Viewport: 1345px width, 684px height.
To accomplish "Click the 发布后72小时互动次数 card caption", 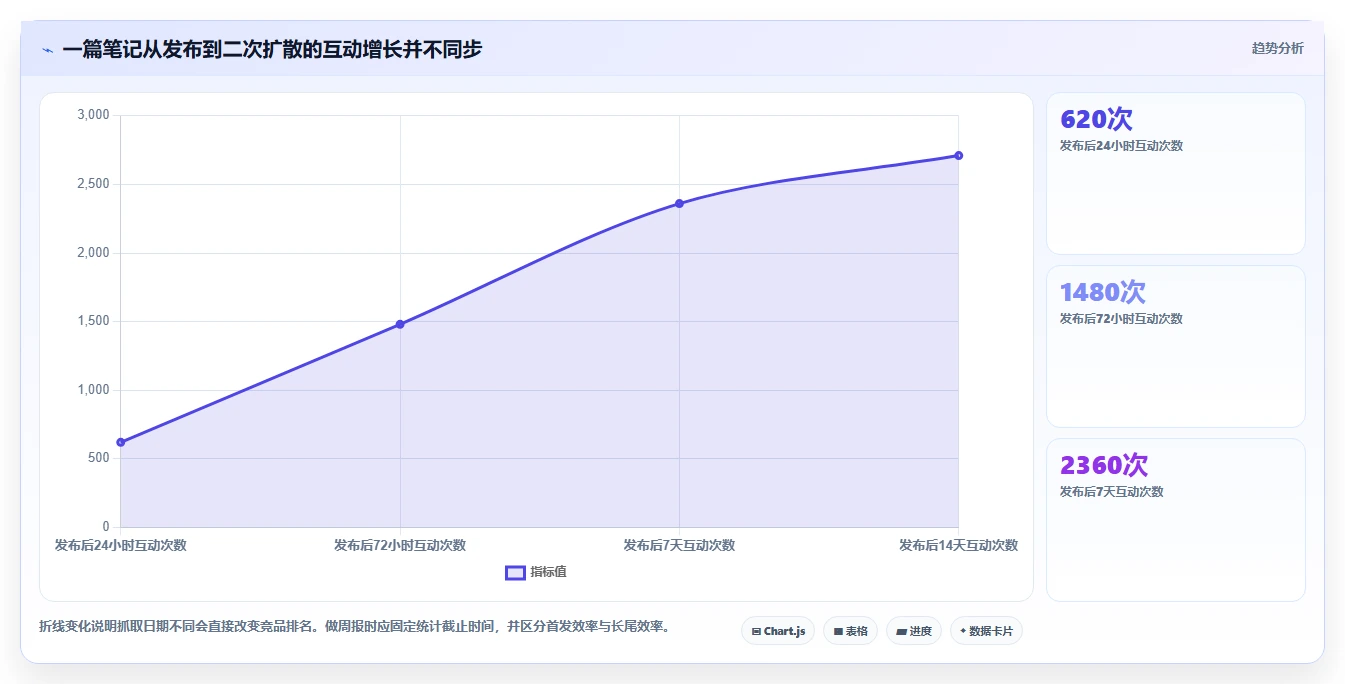I will click(x=1121, y=318).
